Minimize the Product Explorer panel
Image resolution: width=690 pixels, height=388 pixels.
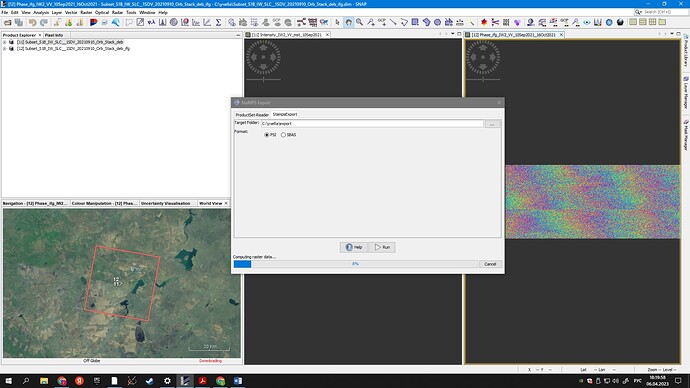tap(238, 35)
